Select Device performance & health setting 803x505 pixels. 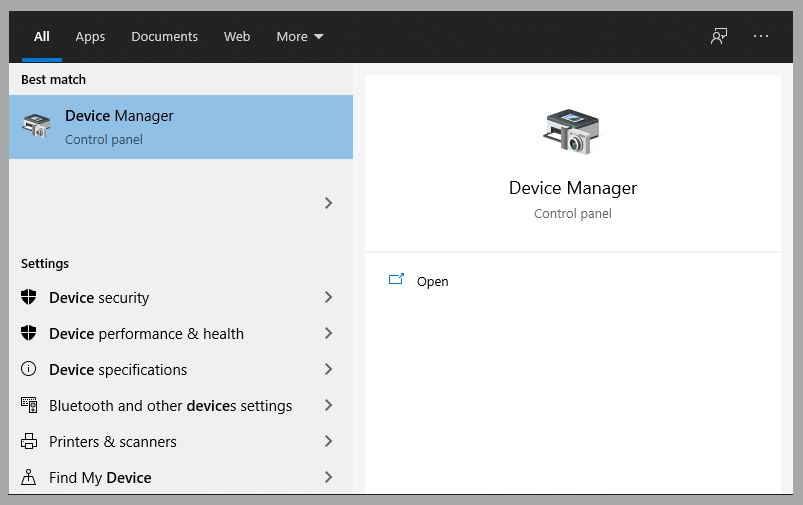point(181,333)
